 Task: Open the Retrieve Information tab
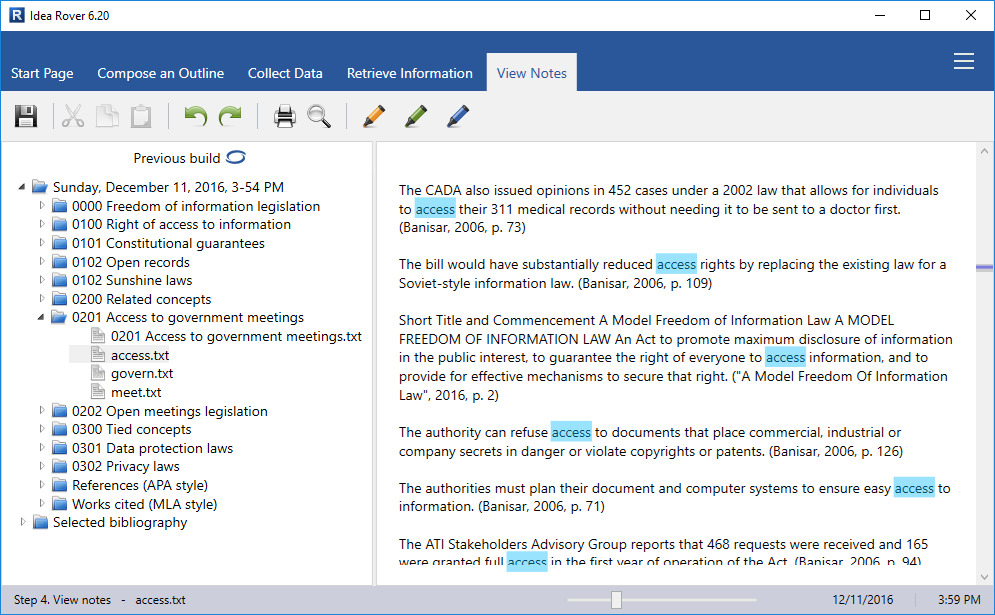[x=409, y=73]
